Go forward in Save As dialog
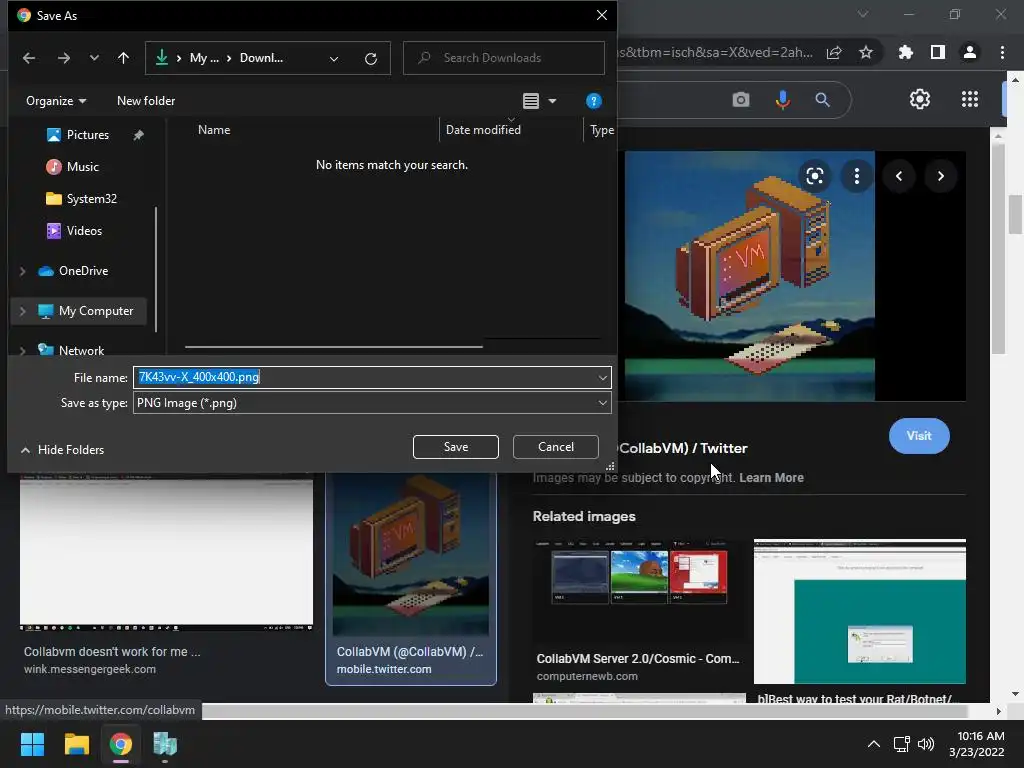The width and height of the screenshot is (1024, 768). pos(63,58)
